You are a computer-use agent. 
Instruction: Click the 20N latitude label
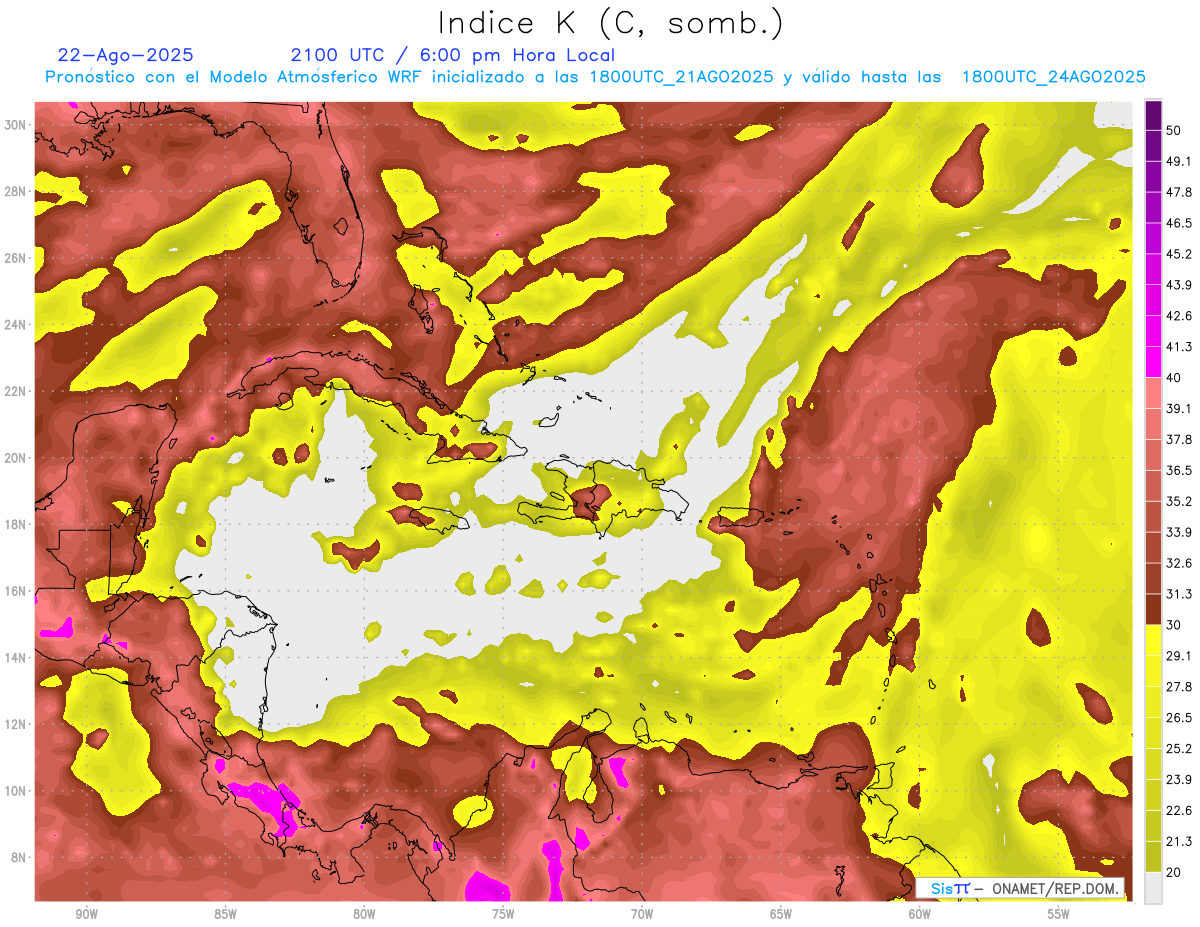[15, 458]
